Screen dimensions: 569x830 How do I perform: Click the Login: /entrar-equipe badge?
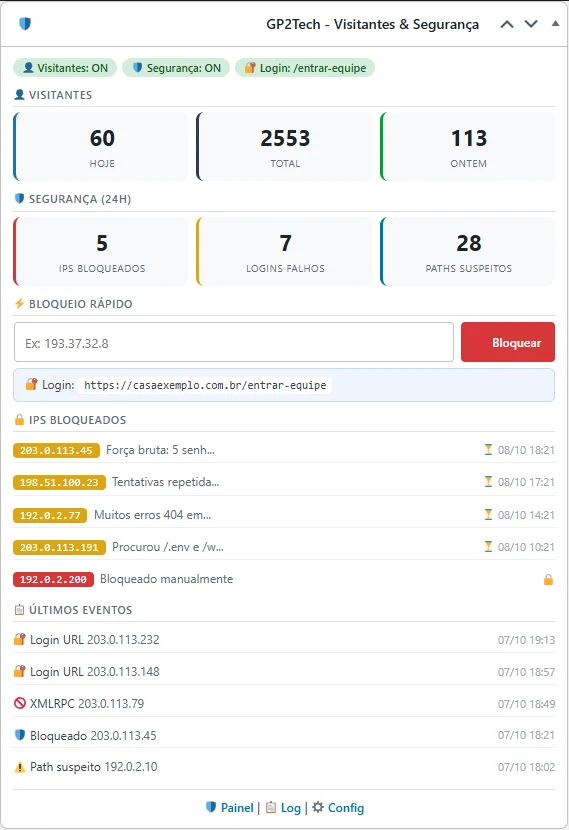(x=305, y=68)
